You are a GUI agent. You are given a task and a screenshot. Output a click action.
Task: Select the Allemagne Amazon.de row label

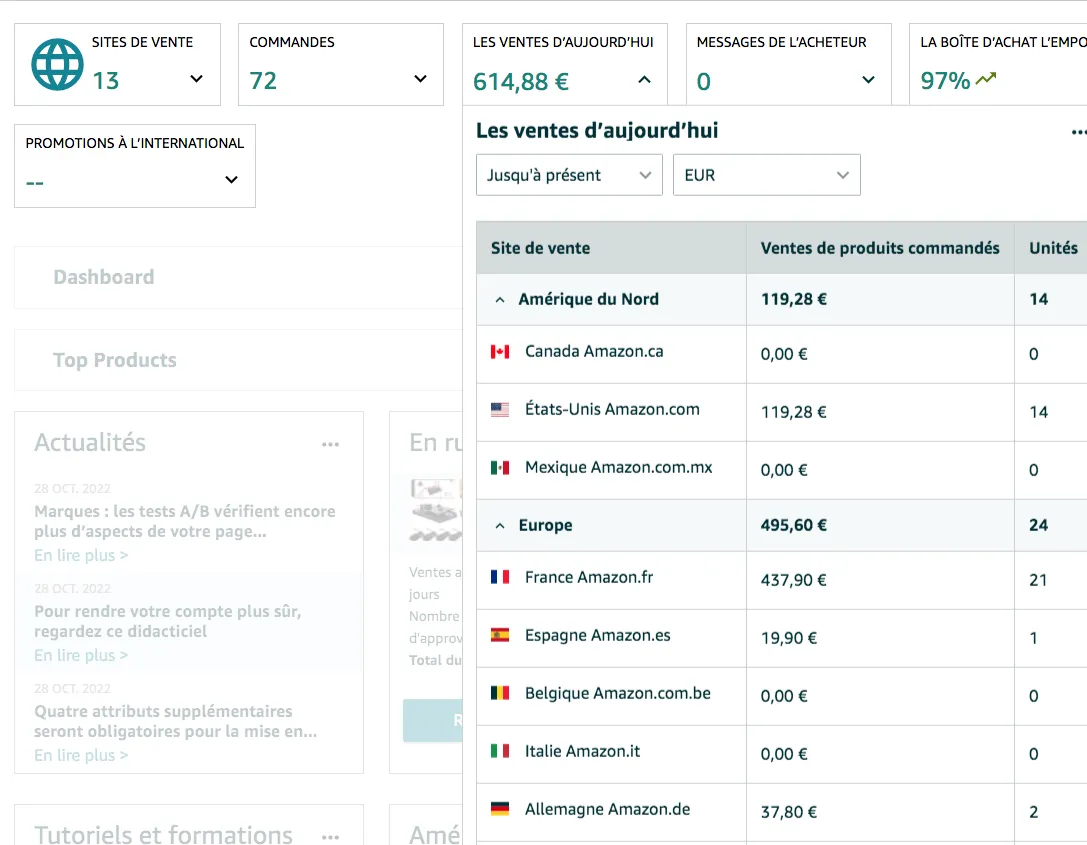607,809
